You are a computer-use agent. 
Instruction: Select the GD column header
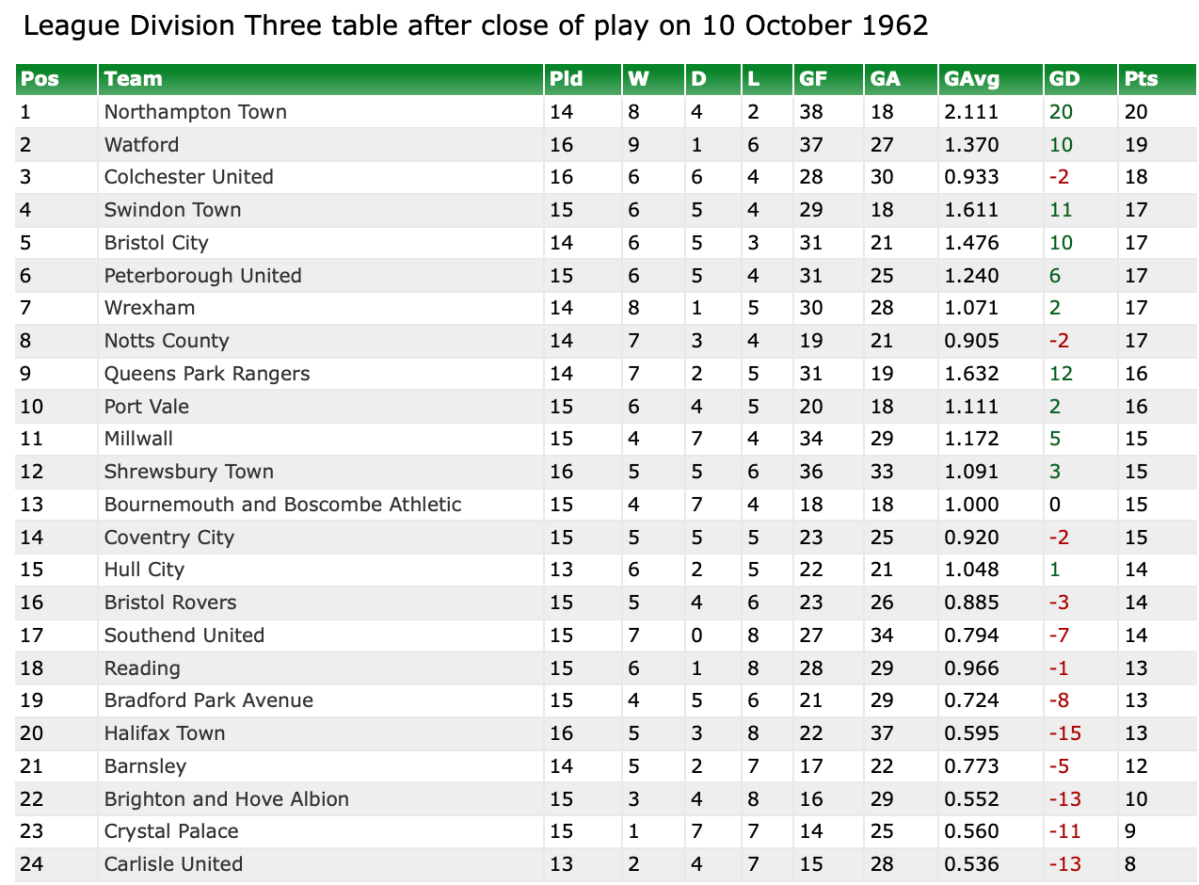pos(1061,79)
